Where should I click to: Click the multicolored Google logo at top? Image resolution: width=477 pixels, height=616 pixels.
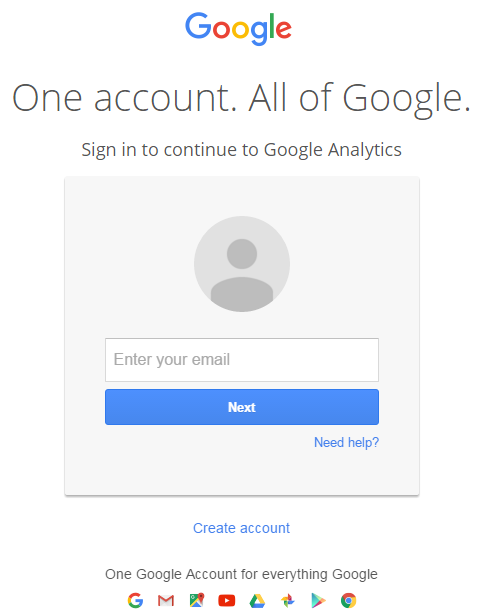pos(238,28)
